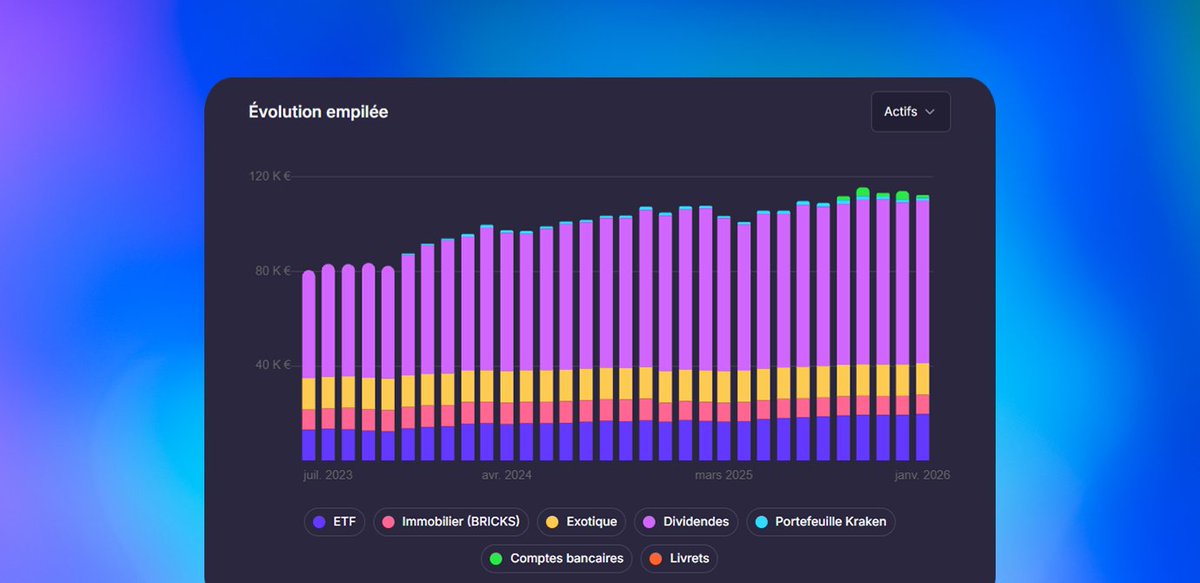Collapse the Actifs view picker
Screen dimensions: 1200x583
tap(910, 111)
